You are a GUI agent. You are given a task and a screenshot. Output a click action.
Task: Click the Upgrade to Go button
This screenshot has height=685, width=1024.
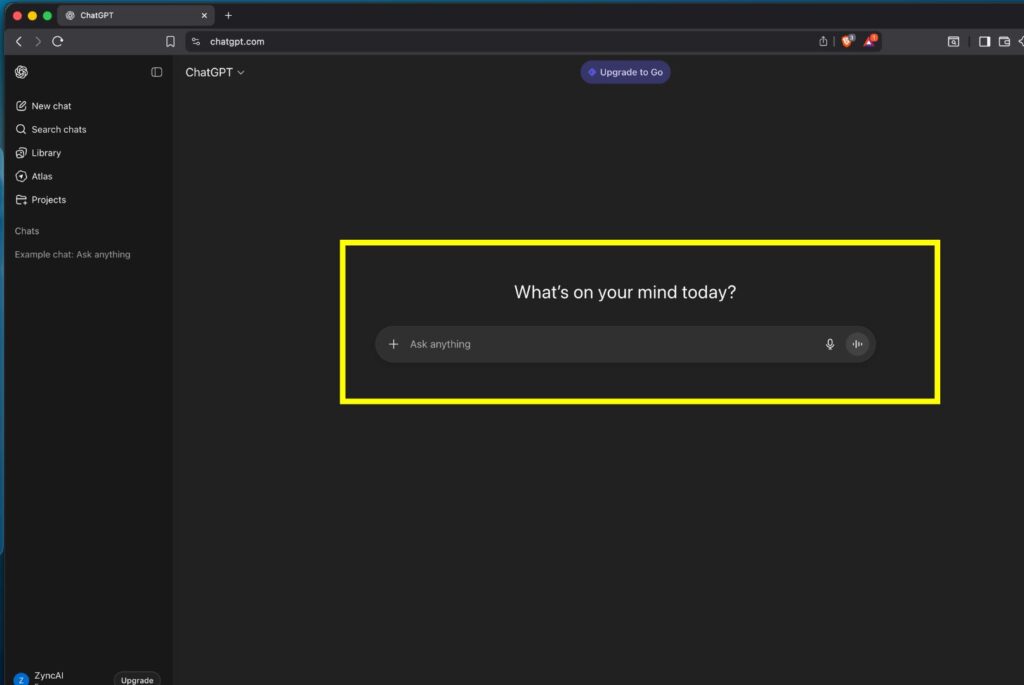point(625,72)
